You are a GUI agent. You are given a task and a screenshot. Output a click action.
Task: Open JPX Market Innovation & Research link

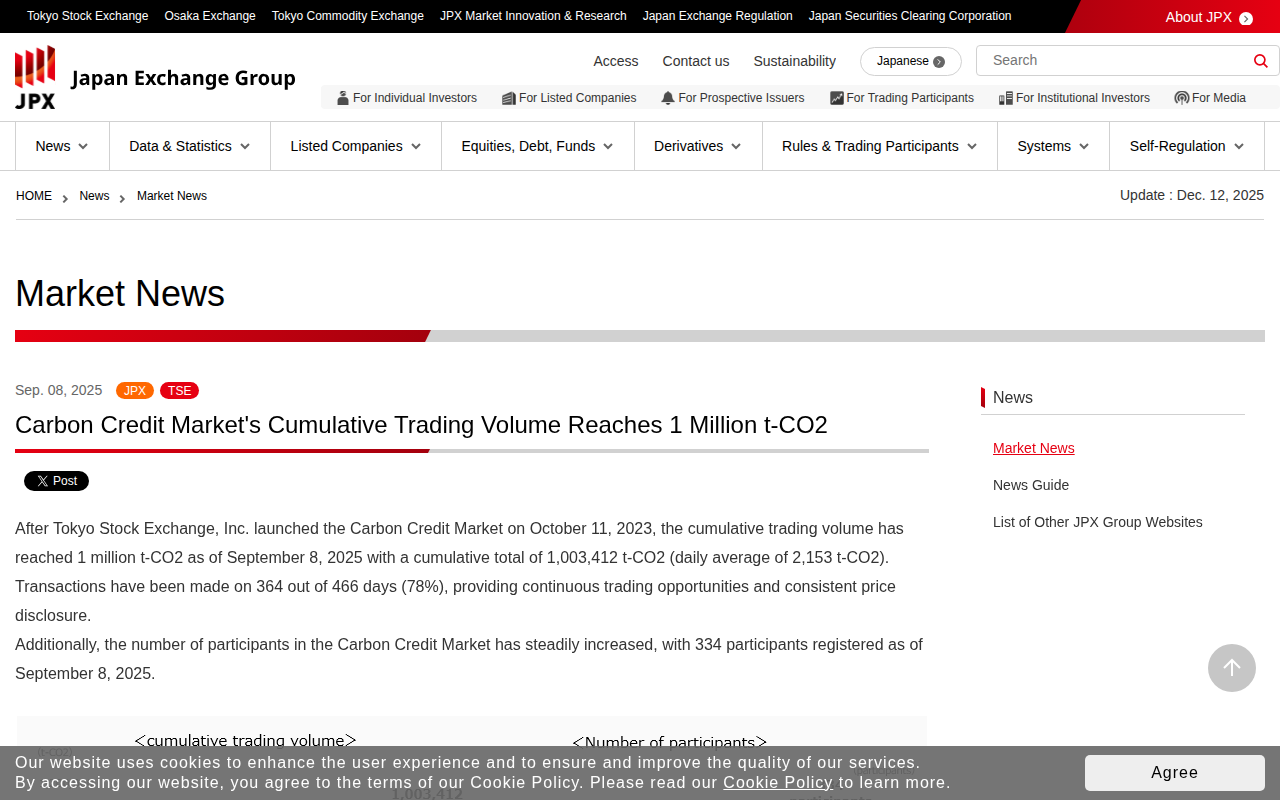pyautogui.click(x=533, y=16)
